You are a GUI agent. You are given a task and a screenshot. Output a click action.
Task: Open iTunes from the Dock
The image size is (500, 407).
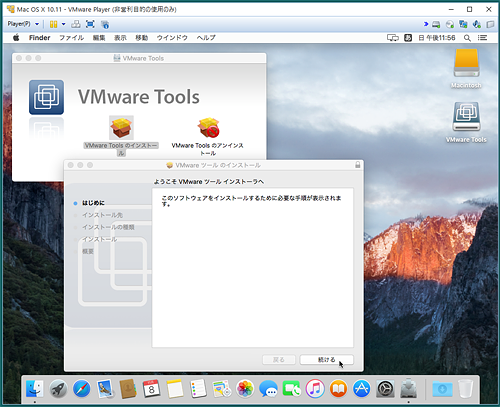click(x=315, y=389)
